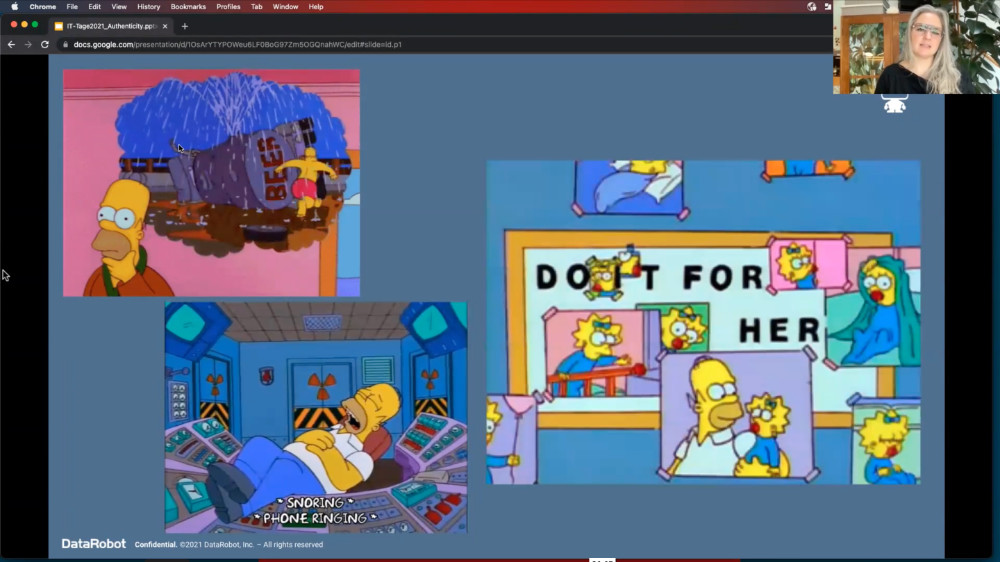Go back to previous page
The height and width of the screenshot is (562, 1000).
(11, 45)
